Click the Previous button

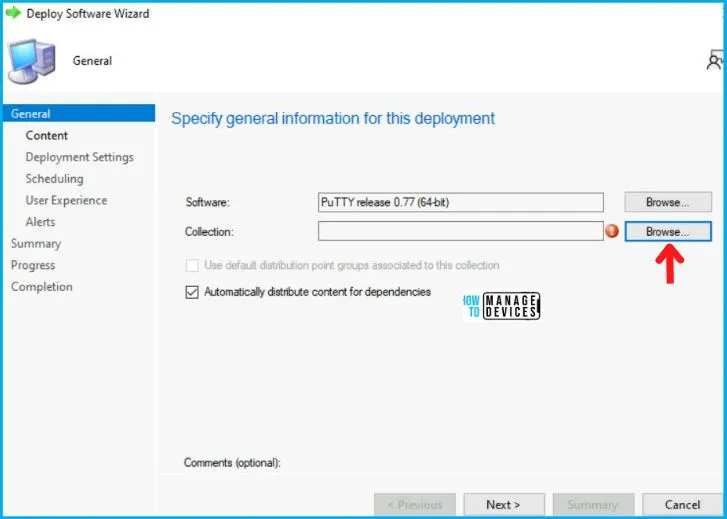coord(415,505)
